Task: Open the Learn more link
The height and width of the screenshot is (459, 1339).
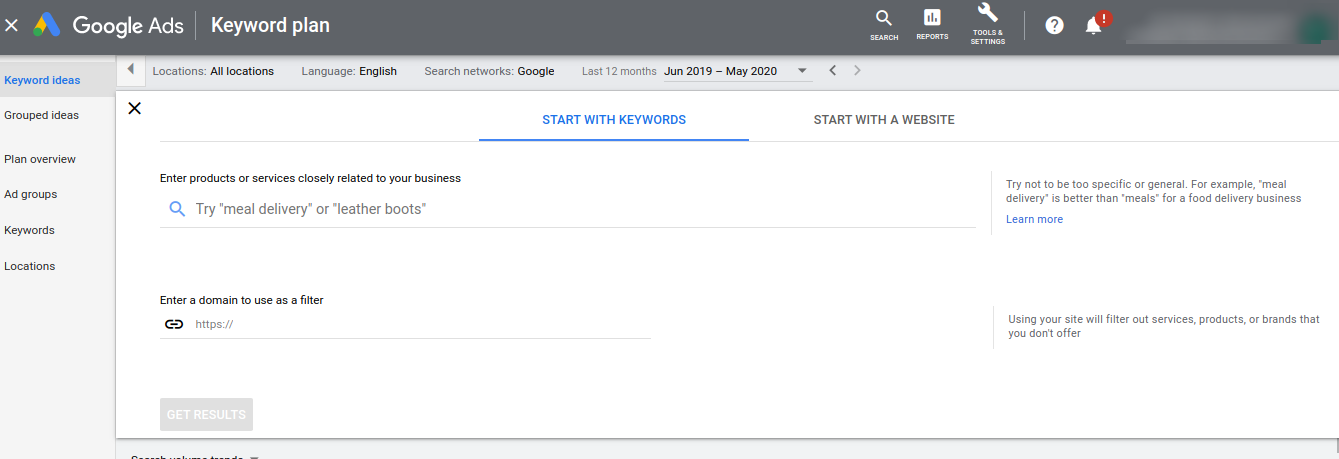Action: 1034,219
